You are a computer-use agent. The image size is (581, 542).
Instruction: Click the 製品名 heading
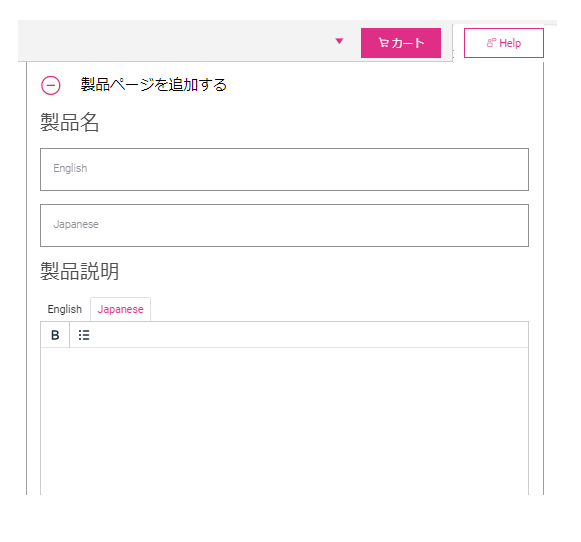(70, 123)
